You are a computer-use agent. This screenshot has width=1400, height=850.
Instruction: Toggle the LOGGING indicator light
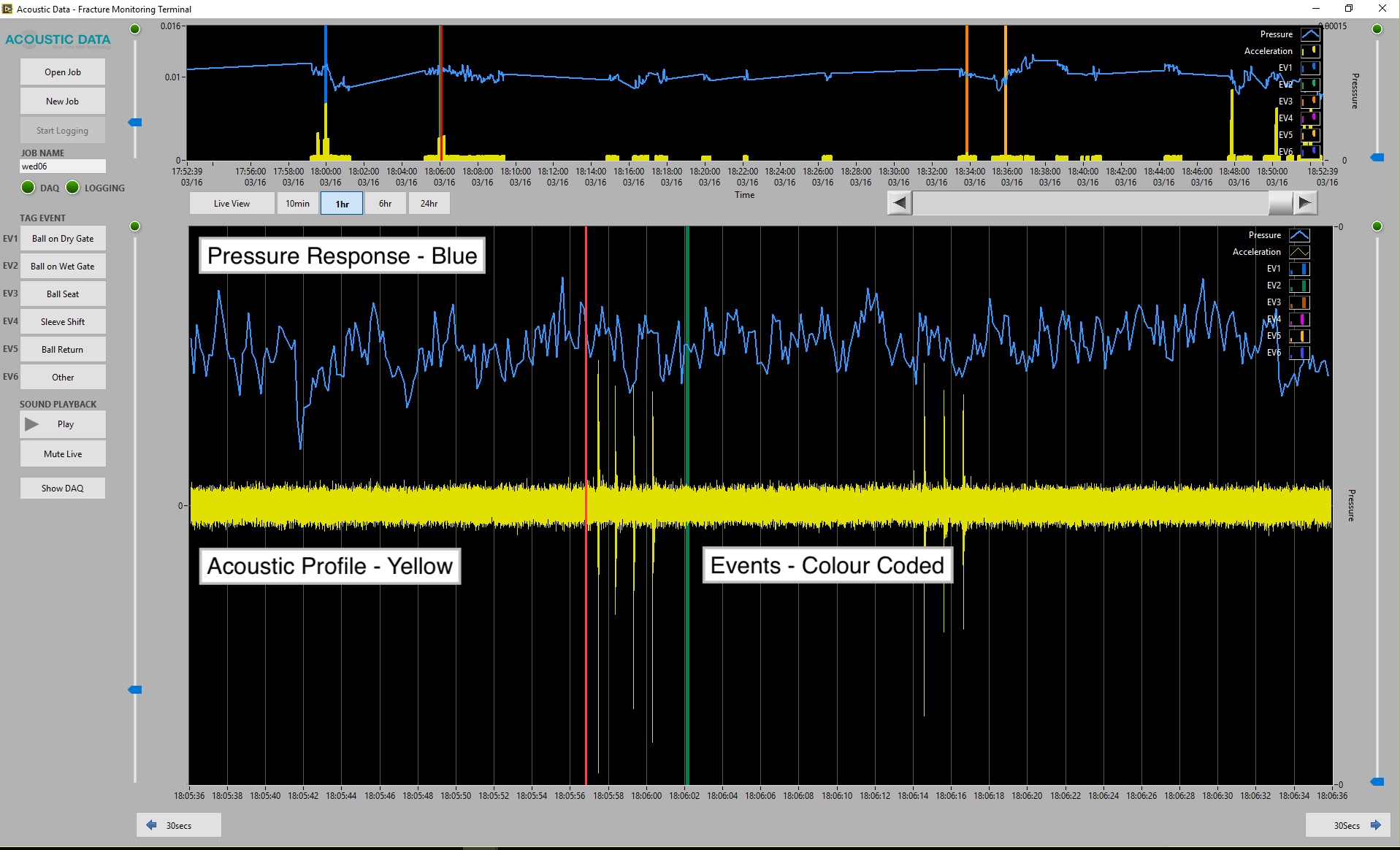tap(72, 188)
